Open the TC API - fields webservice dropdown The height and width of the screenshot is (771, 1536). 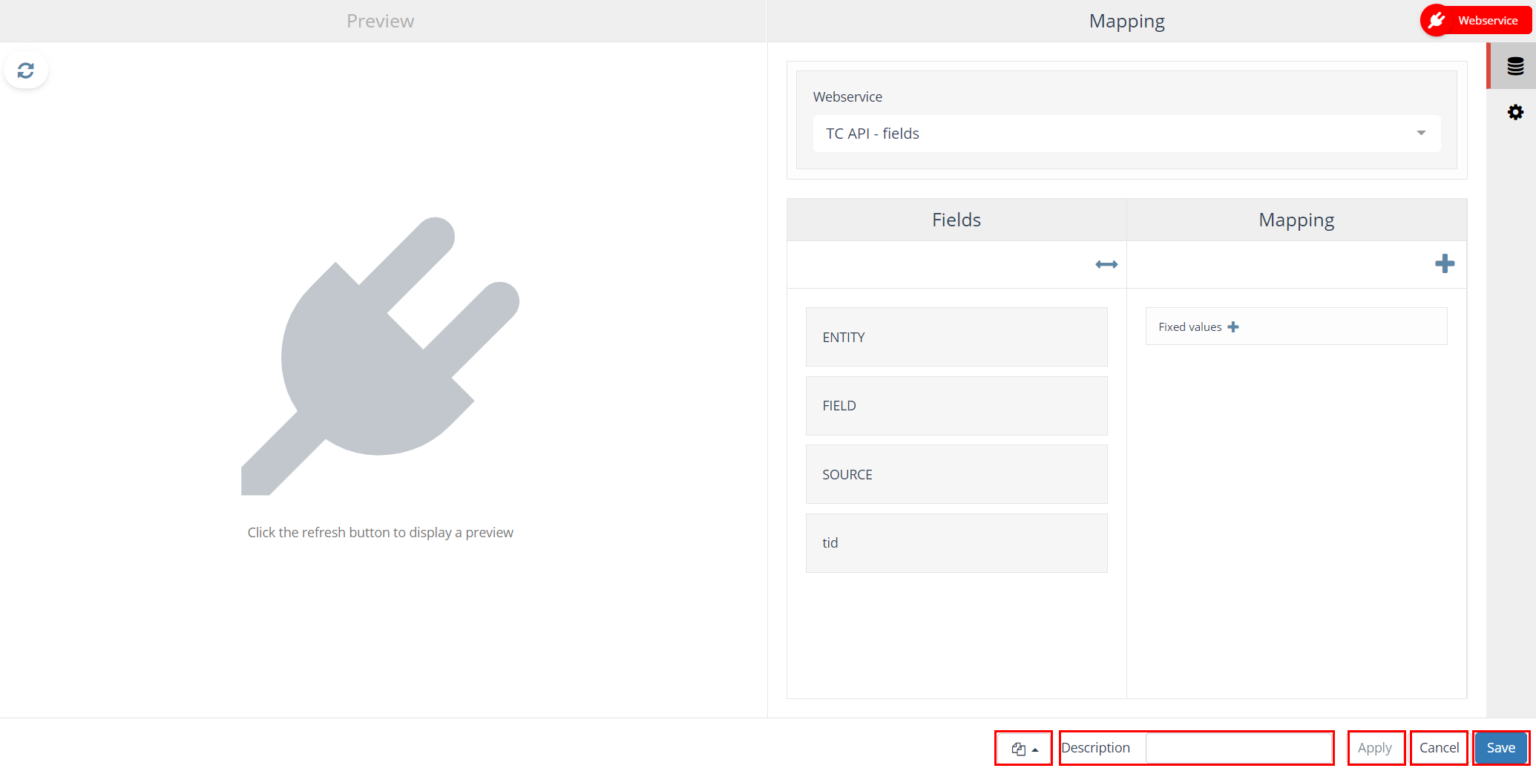[x=1127, y=133]
